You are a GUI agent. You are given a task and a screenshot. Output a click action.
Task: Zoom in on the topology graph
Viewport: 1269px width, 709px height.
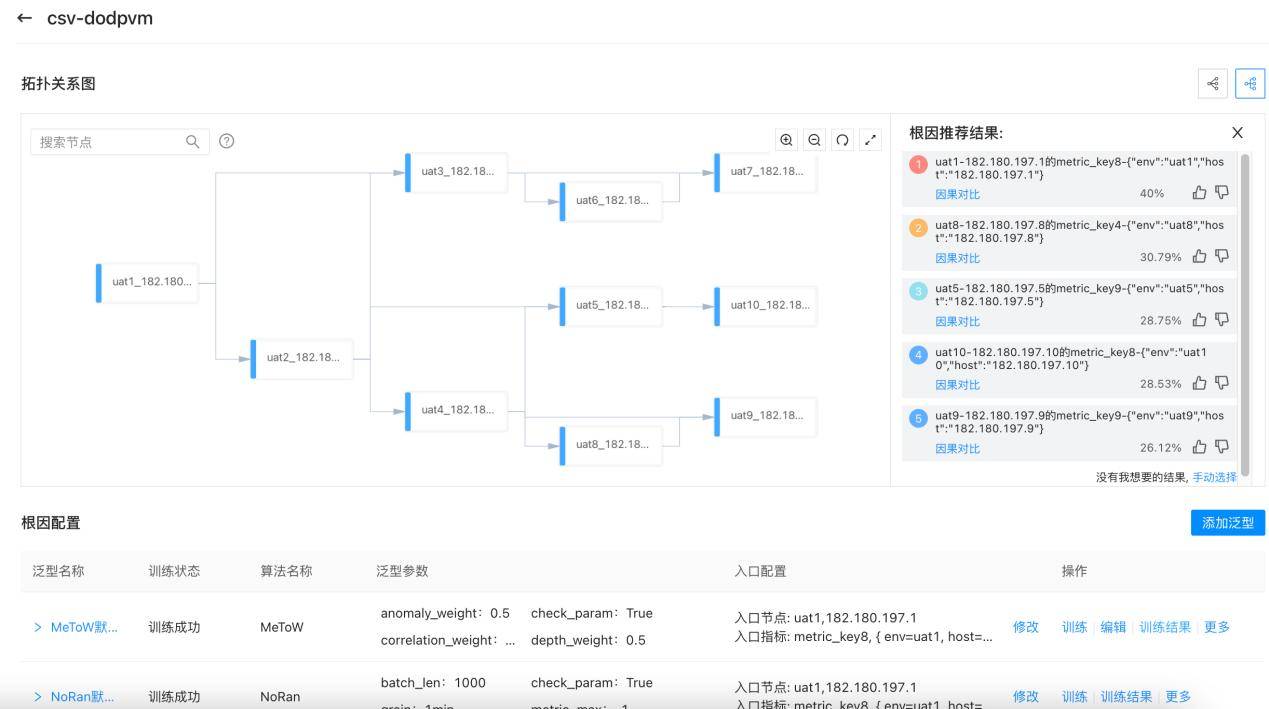point(786,140)
